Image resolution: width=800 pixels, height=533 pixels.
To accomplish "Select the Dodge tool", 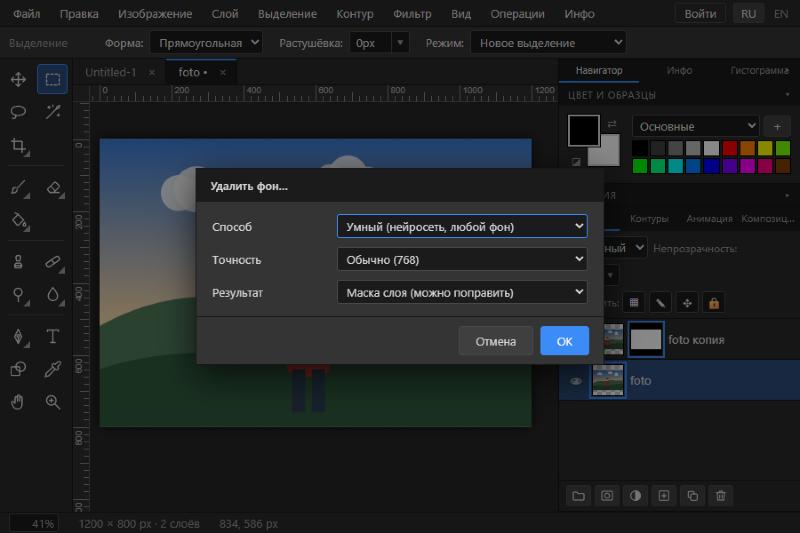I will [18, 295].
